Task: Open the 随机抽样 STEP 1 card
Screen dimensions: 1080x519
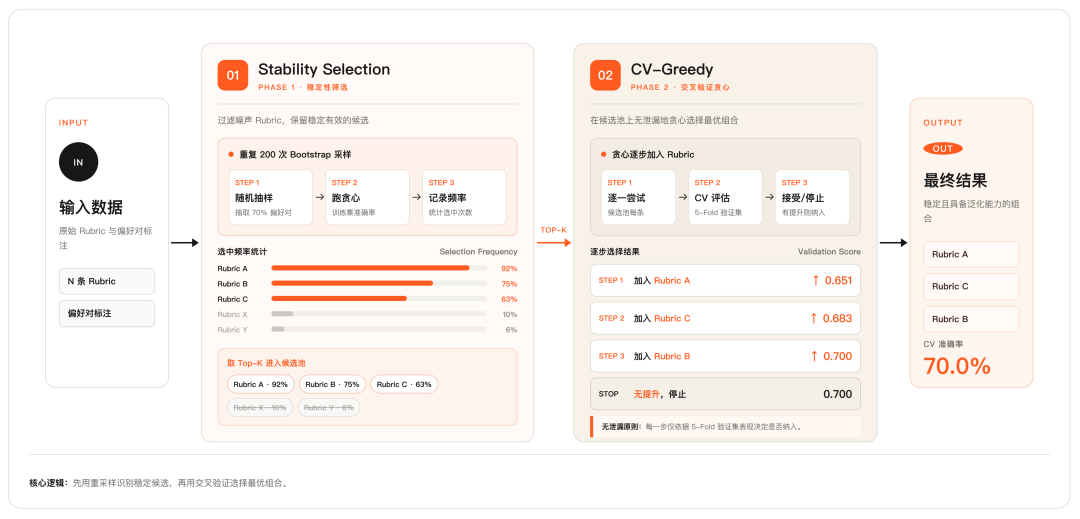Action: (271, 197)
